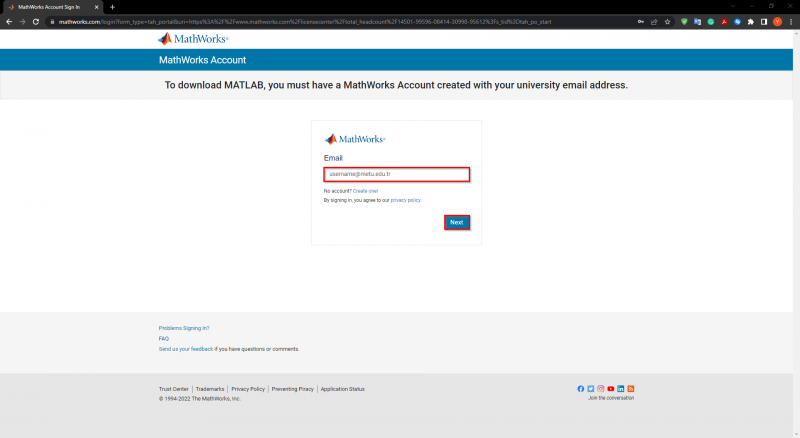Click into the Email input field
Viewport: 800px width, 438px height.
[397, 174]
